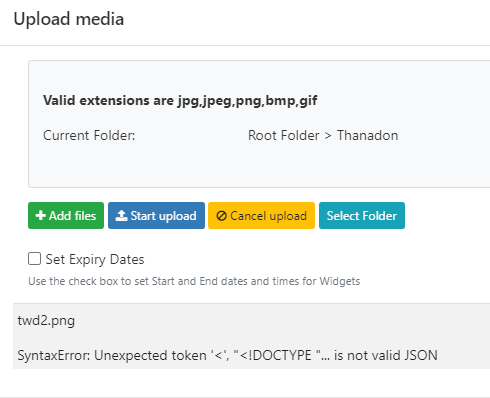Click the blue Start upload button
This screenshot has height=398, width=490.
(156, 215)
